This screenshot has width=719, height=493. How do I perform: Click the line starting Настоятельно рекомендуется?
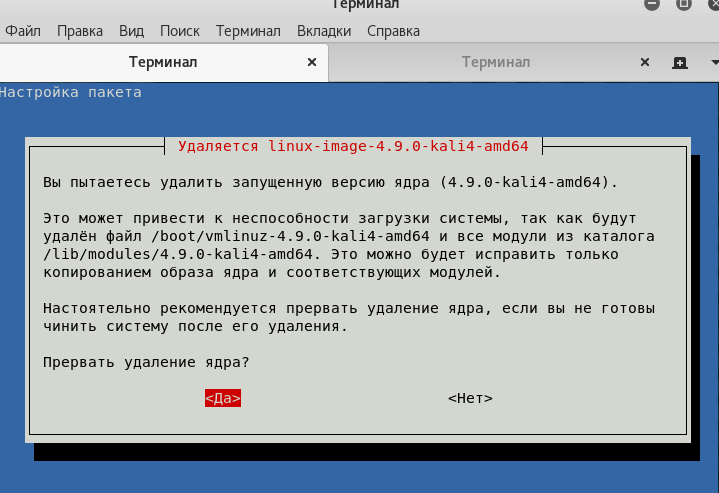[349, 308]
